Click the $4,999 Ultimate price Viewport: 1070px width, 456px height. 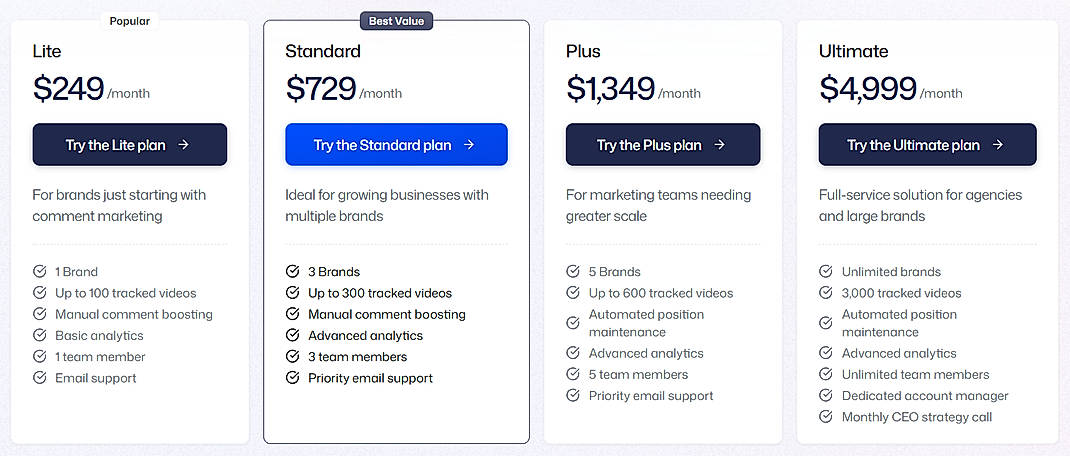tap(867, 89)
